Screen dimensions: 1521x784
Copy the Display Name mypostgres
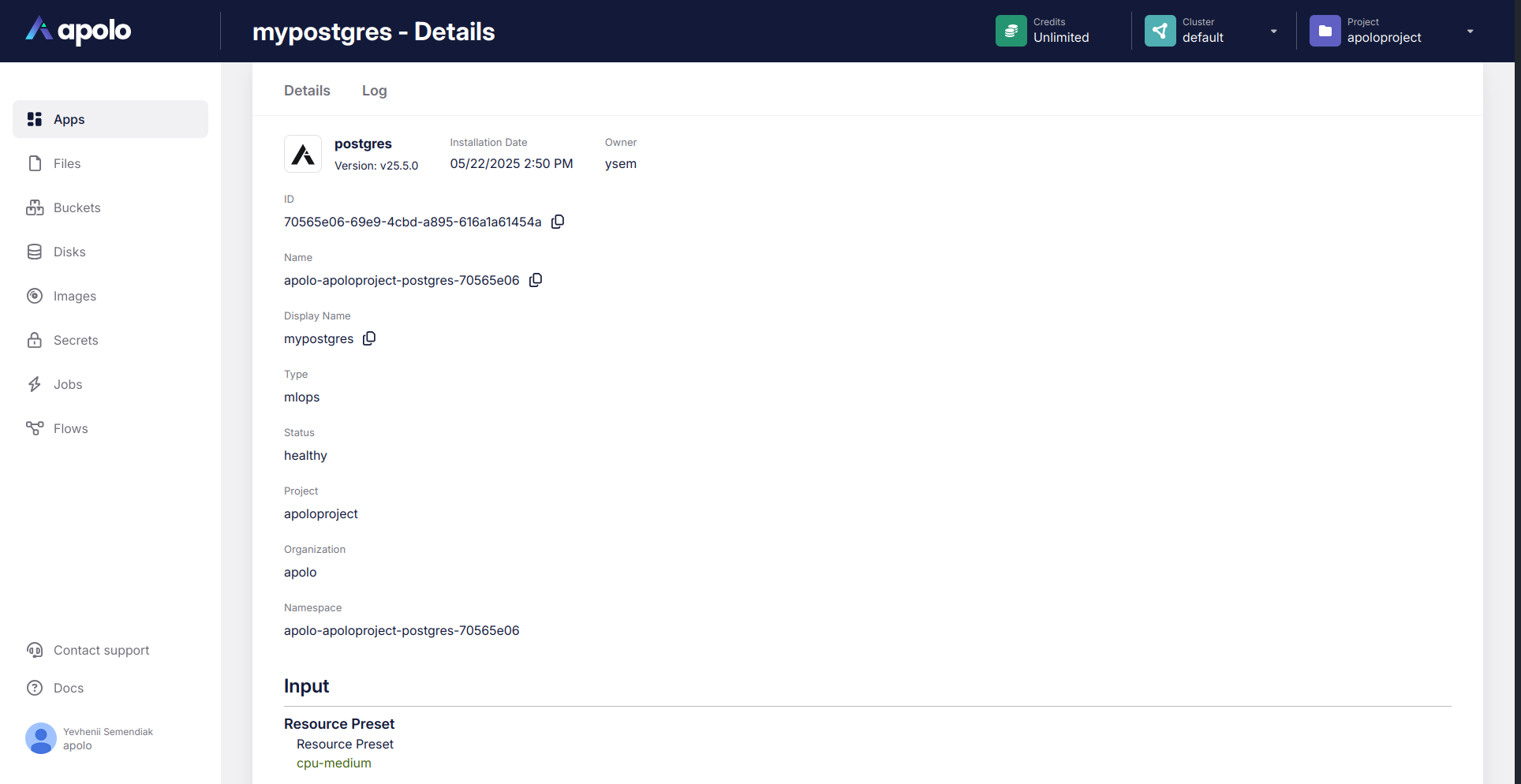[x=369, y=338]
